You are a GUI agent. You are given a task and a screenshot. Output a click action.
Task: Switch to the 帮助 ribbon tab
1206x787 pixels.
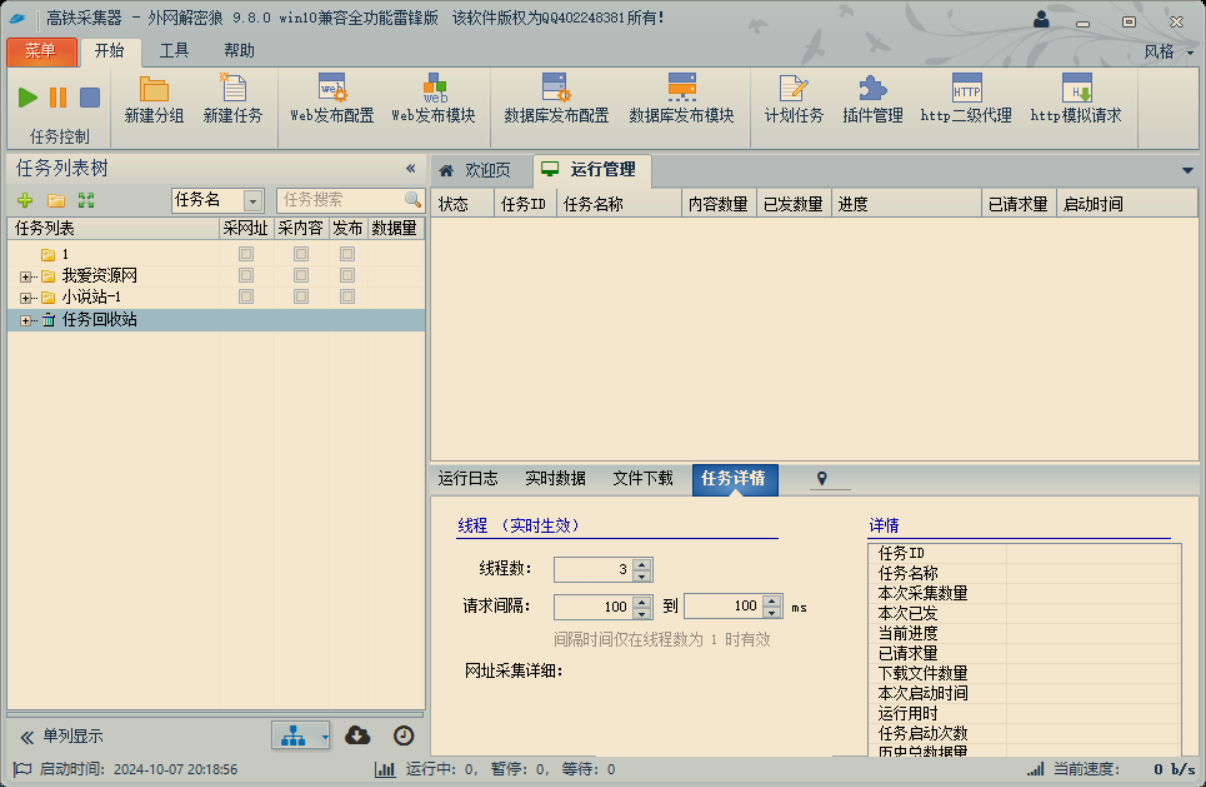pyautogui.click(x=239, y=50)
